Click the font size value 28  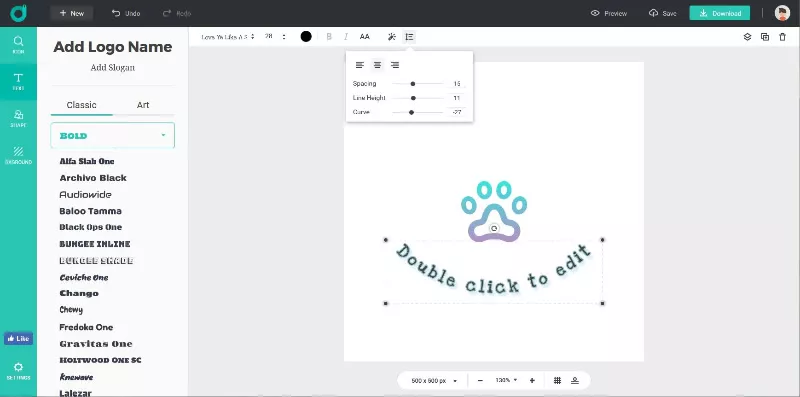point(269,37)
